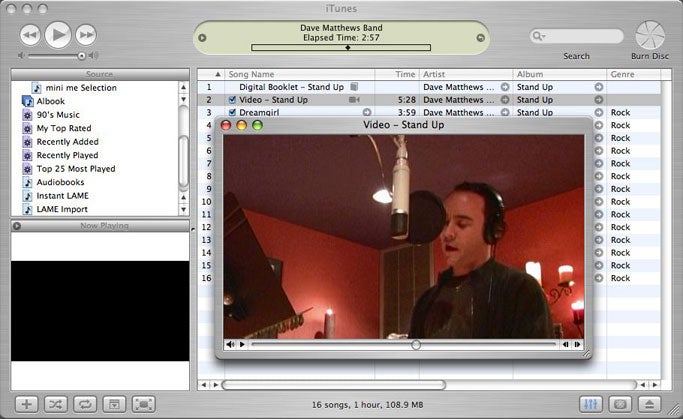Open the My Top Rated playlist

coord(64,128)
